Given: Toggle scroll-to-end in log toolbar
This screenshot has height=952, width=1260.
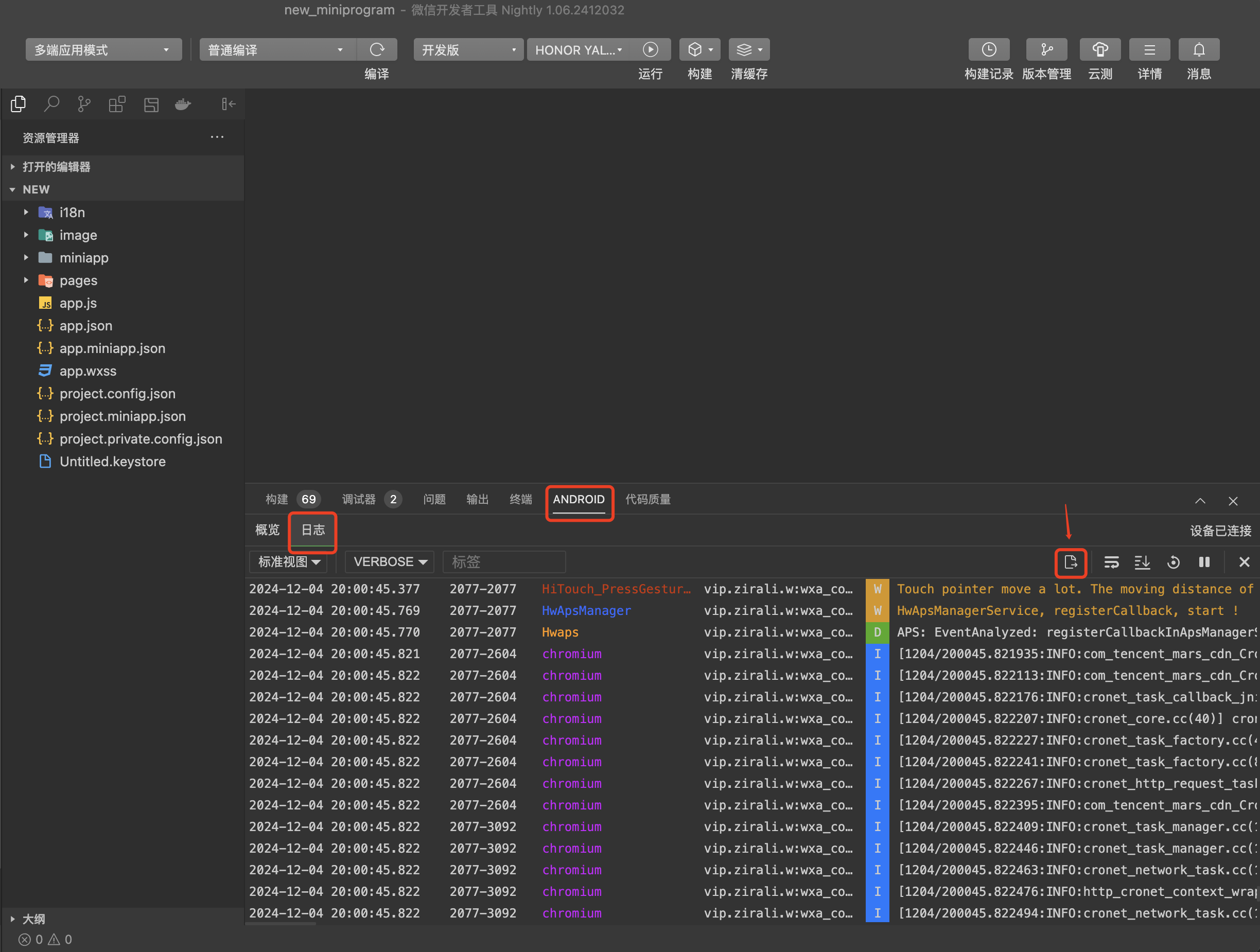Looking at the screenshot, I should 1142,562.
